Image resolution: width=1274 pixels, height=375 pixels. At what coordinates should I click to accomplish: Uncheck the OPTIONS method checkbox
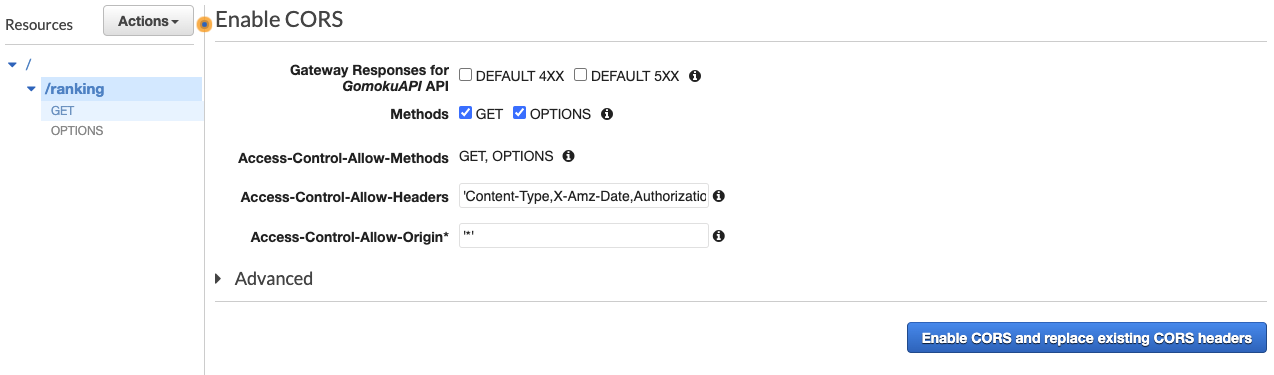[519, 114]
